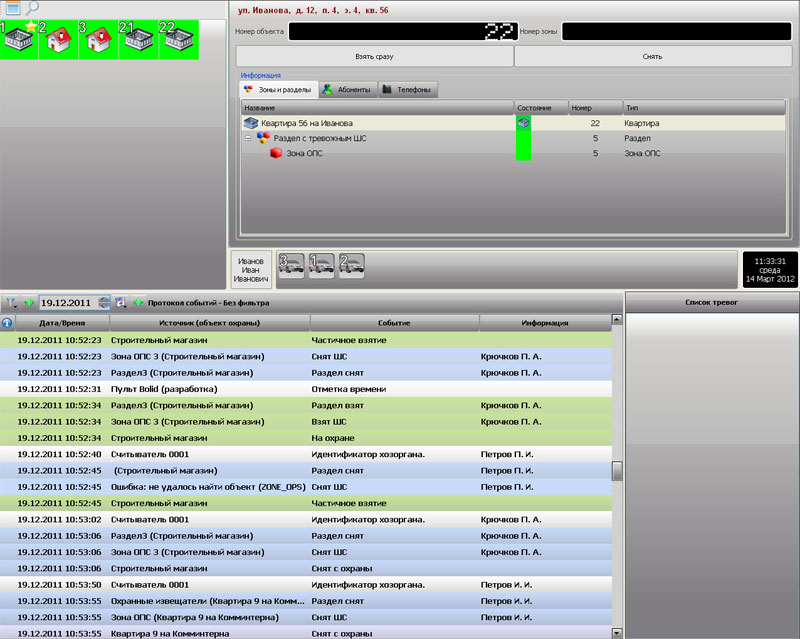Click the event log vertical scrollbar thumb
The width and height of the screenshot is (800, 639).
point(617,471)
